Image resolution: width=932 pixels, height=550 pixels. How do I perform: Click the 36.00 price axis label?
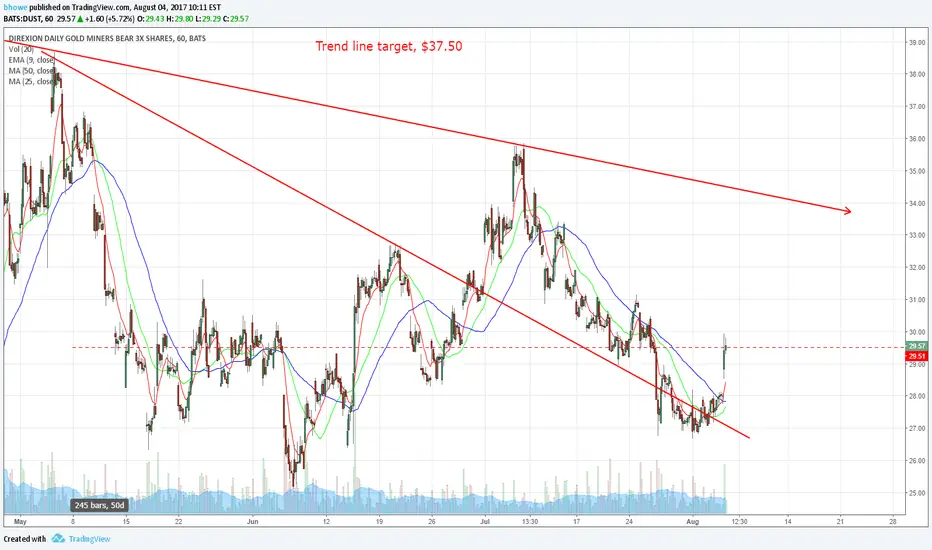coord(917,139)
